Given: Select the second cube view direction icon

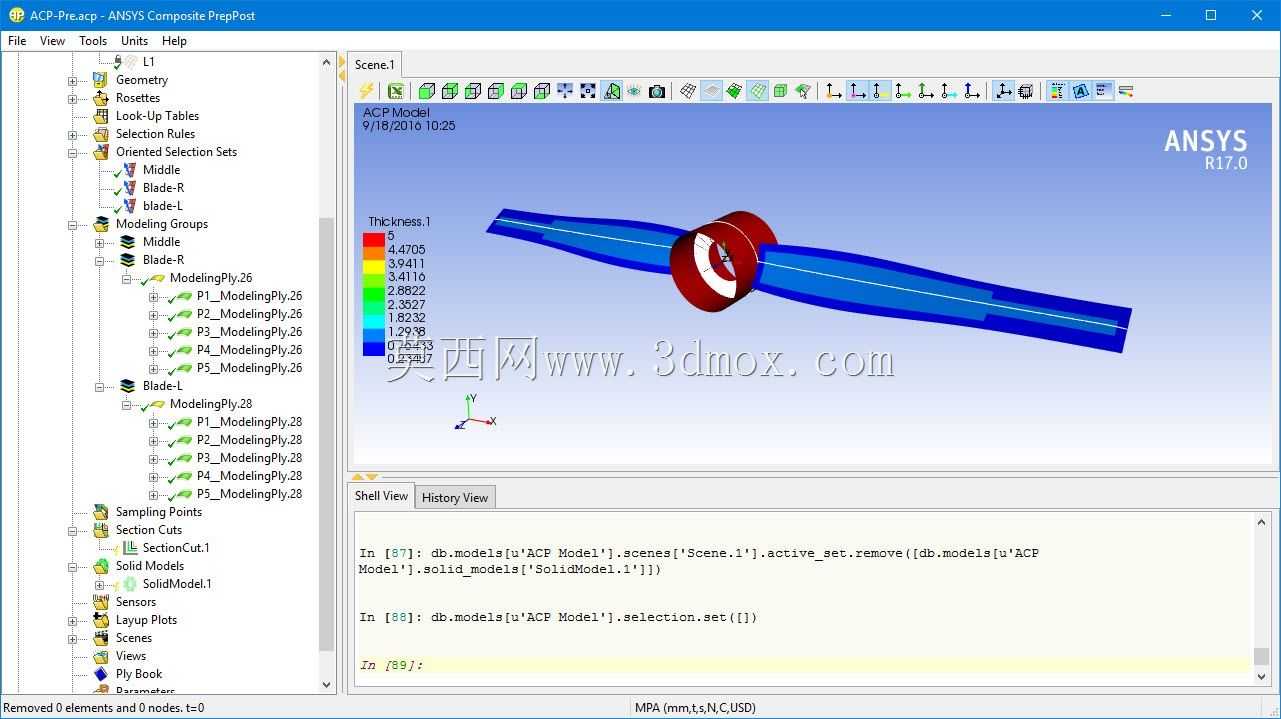Looking at the screenshot, I should [x=450, y=91].
